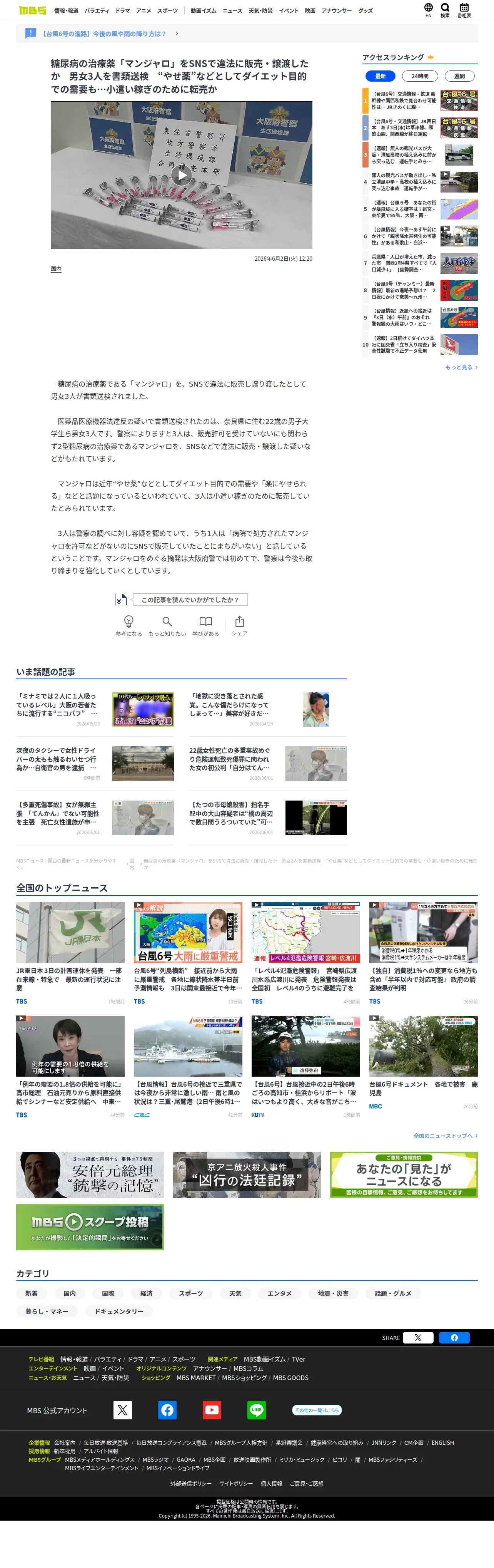Open MBS official X account icon

123,1409
